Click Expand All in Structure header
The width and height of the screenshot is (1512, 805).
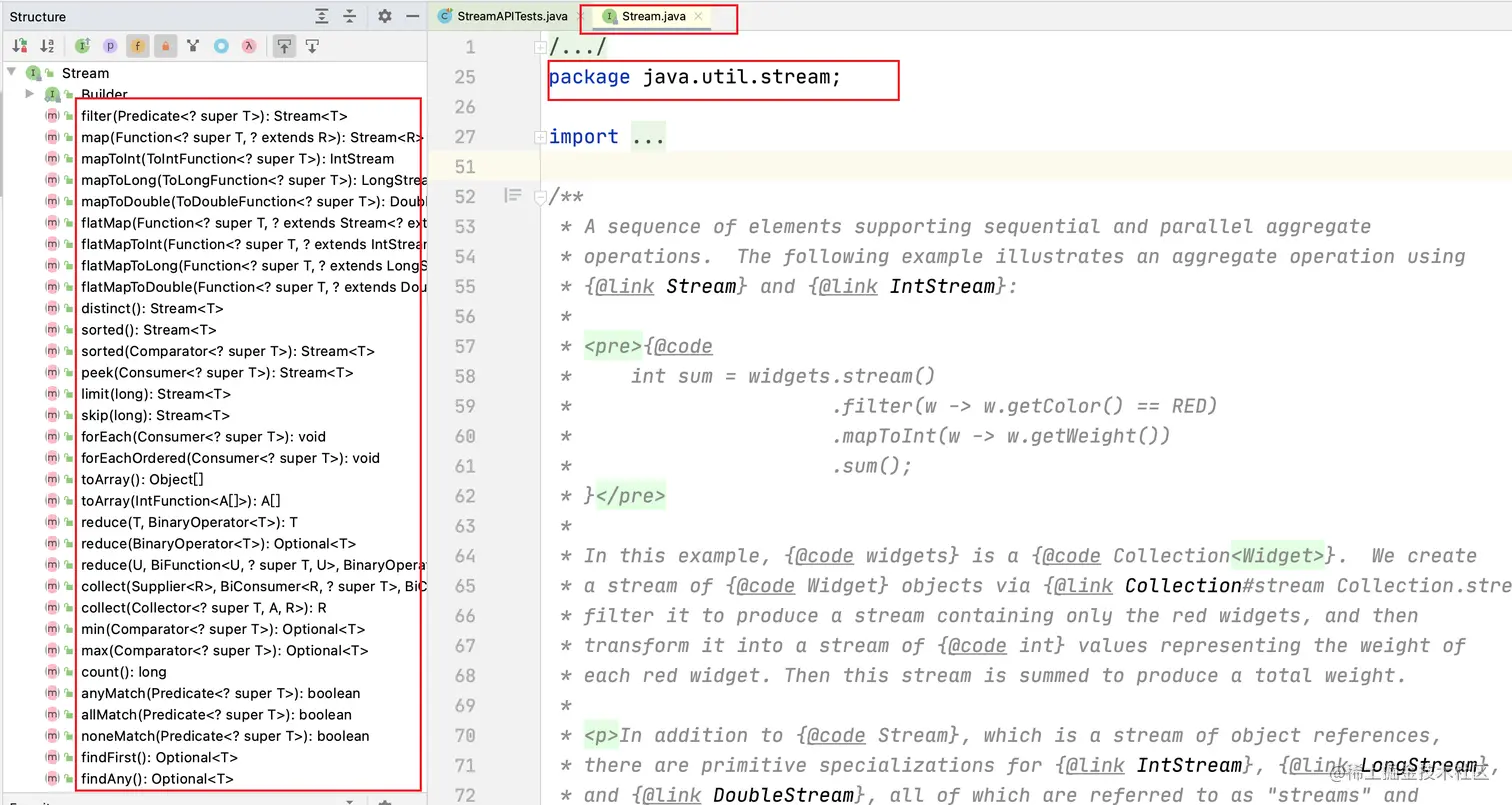coord(321,16)
